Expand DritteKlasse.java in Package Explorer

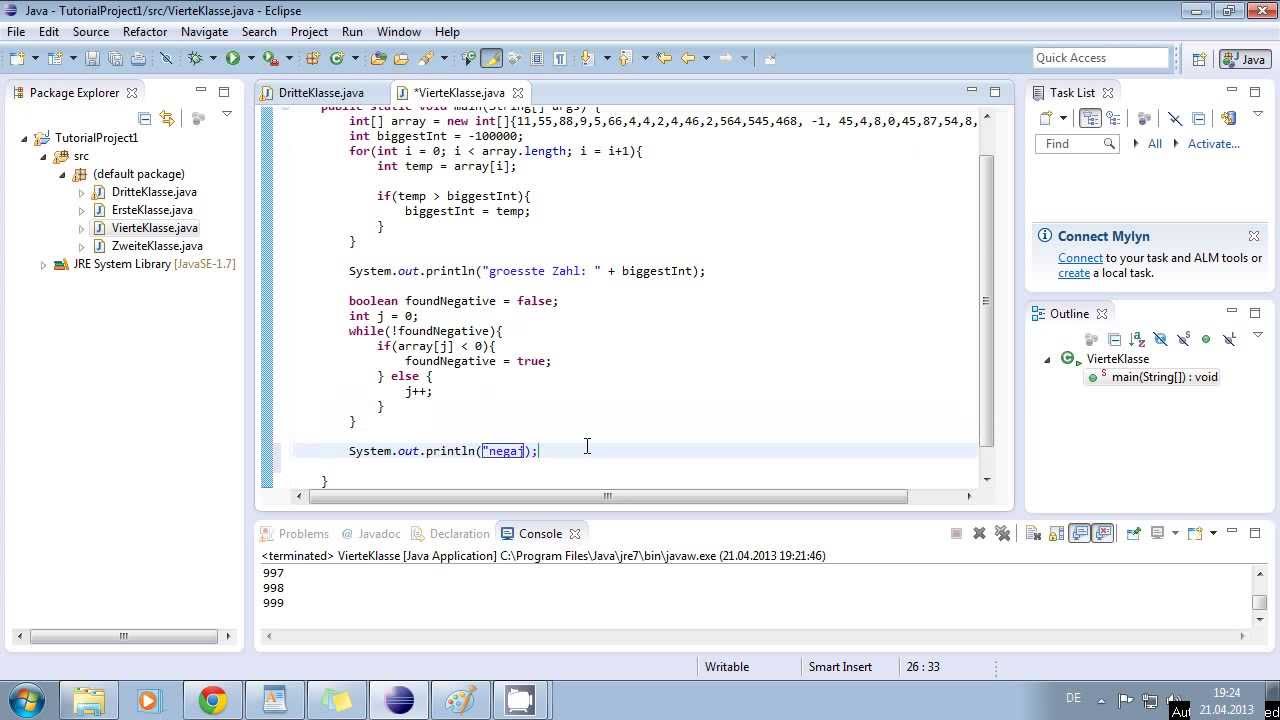point(82,193)
